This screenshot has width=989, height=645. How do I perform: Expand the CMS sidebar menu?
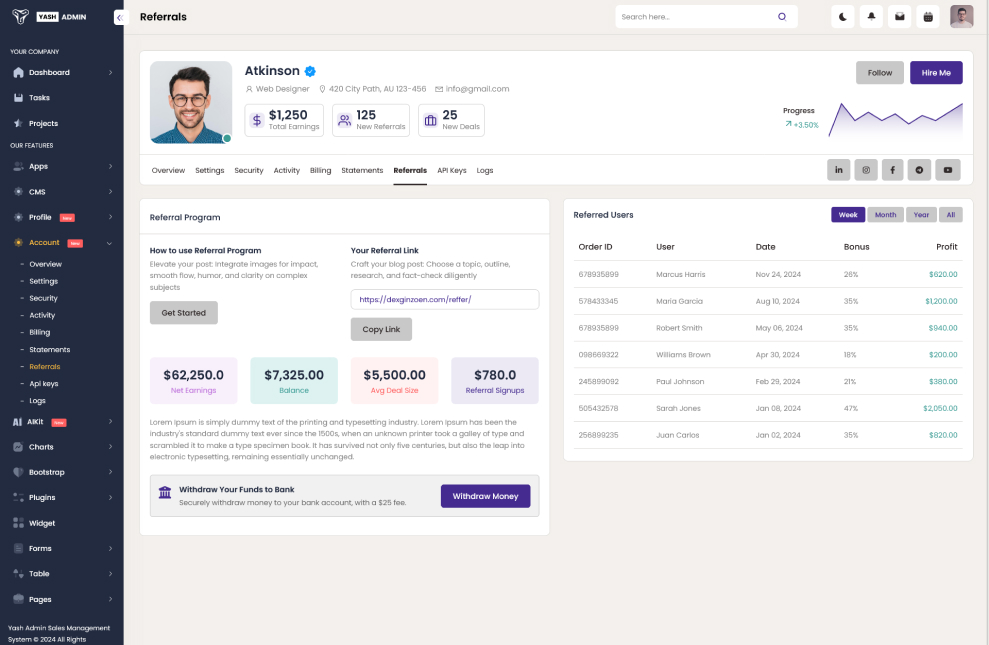(x=62, y=192)
